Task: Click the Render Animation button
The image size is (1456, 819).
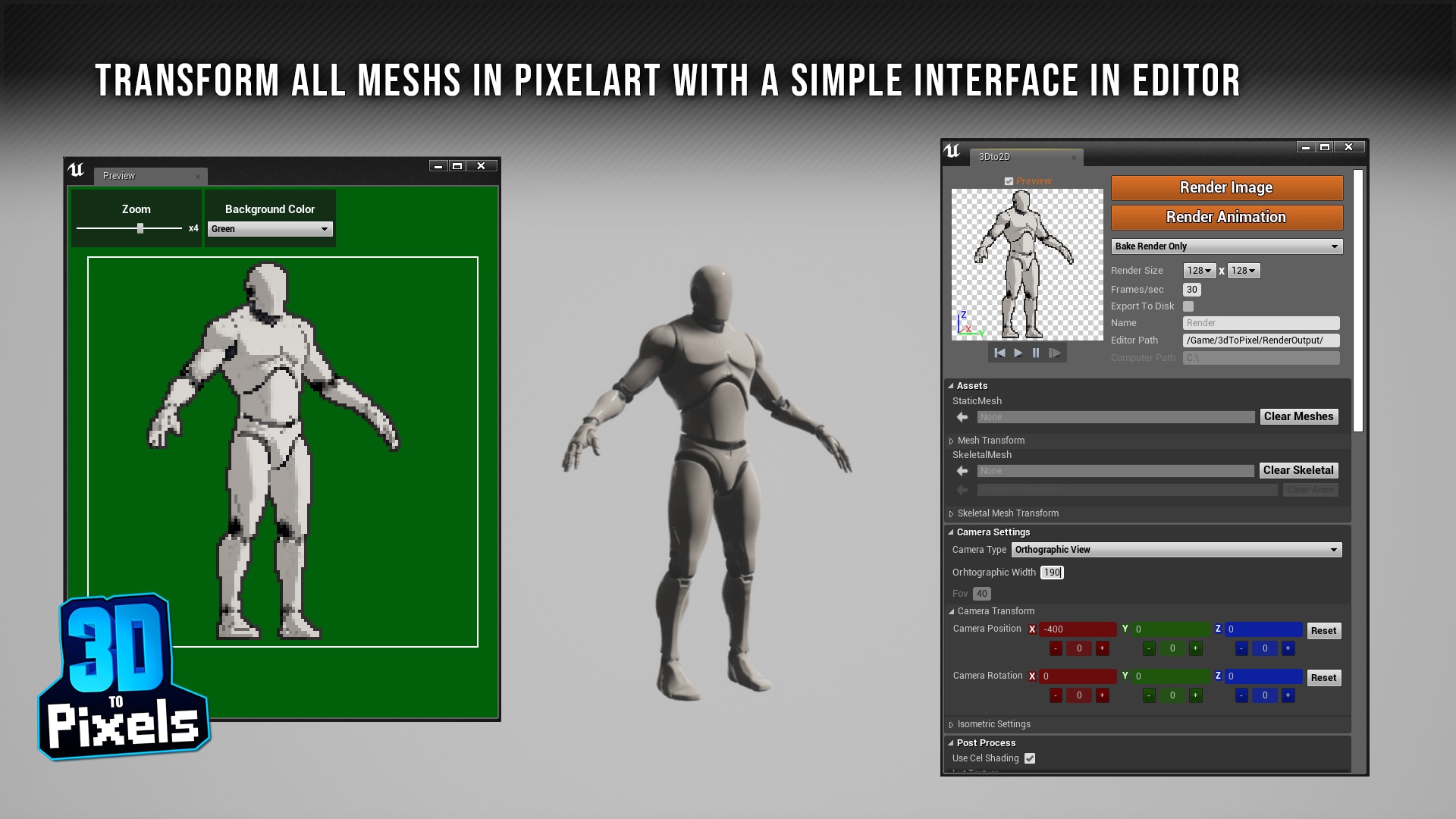Action: click(1225, 217)
